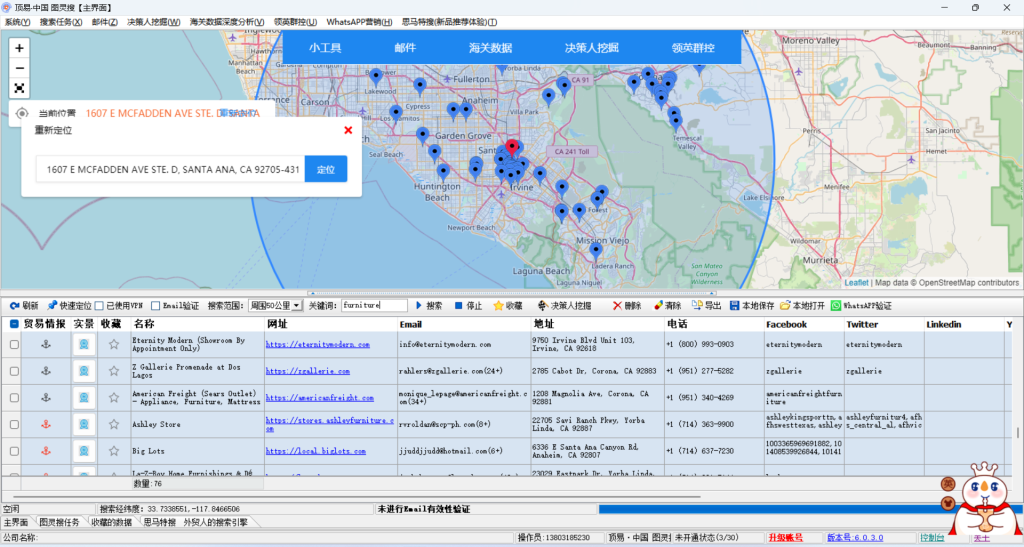The width and height of the screenshot is (1024, 547).
Task: Check the select-all checkbox in table header
Action: tap(14, 324)
